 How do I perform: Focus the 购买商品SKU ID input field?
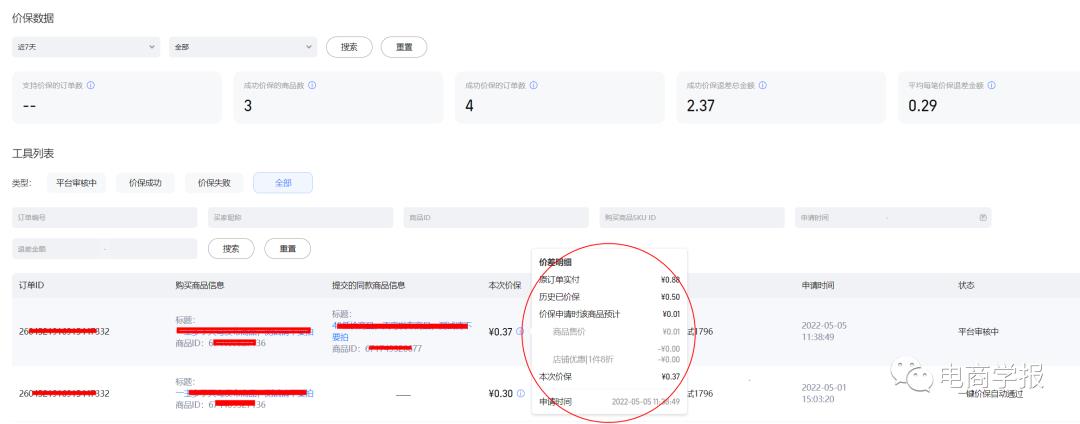point(692,218)
